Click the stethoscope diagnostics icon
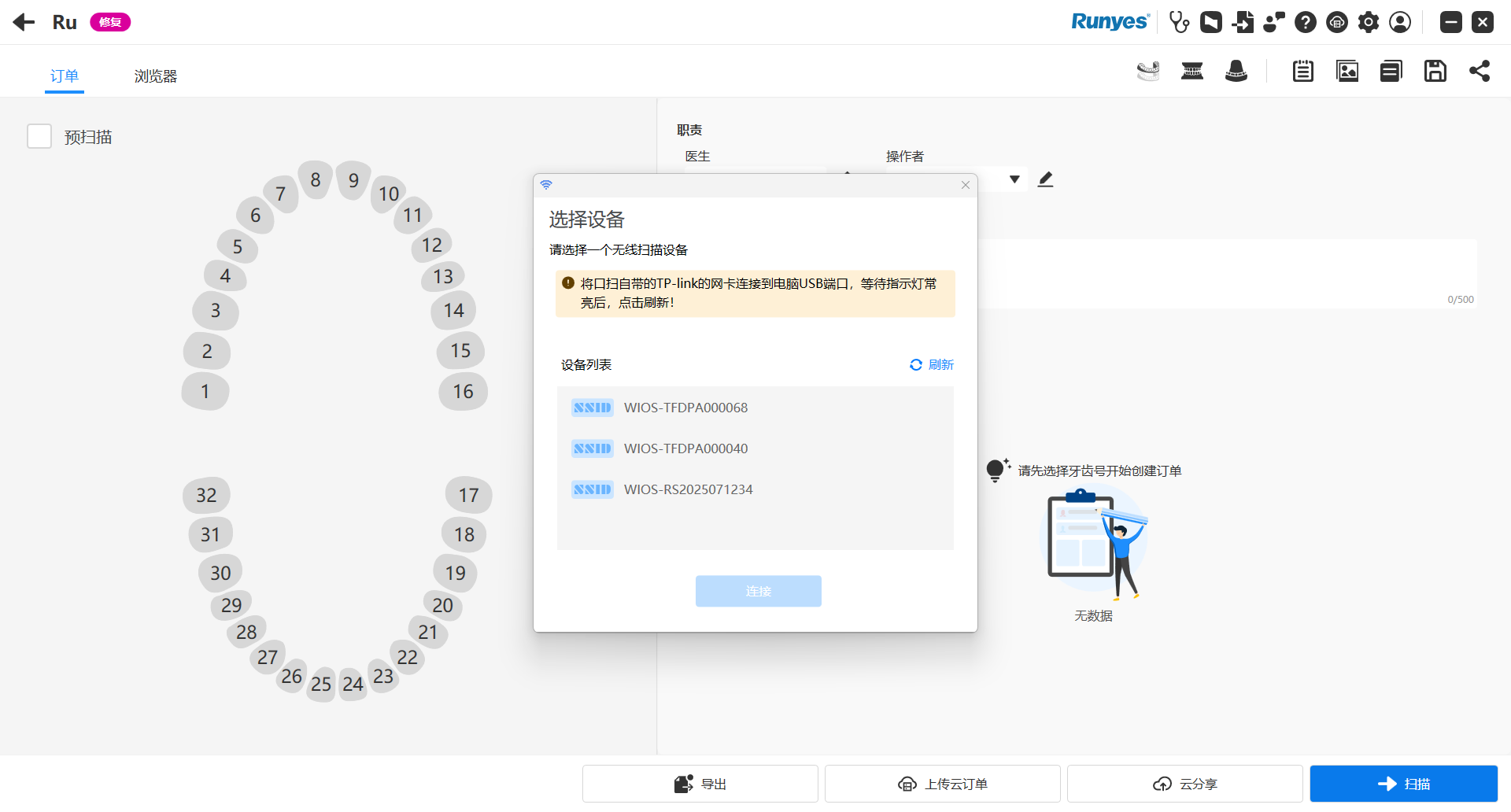The image size is (1511, 812). coord(1179,22)
